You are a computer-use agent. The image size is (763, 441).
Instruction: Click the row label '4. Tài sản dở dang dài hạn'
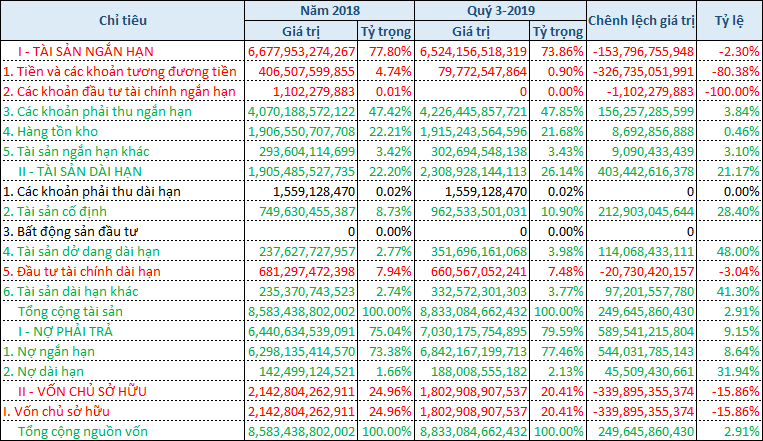pyautogui.click(x=81, y=252)
